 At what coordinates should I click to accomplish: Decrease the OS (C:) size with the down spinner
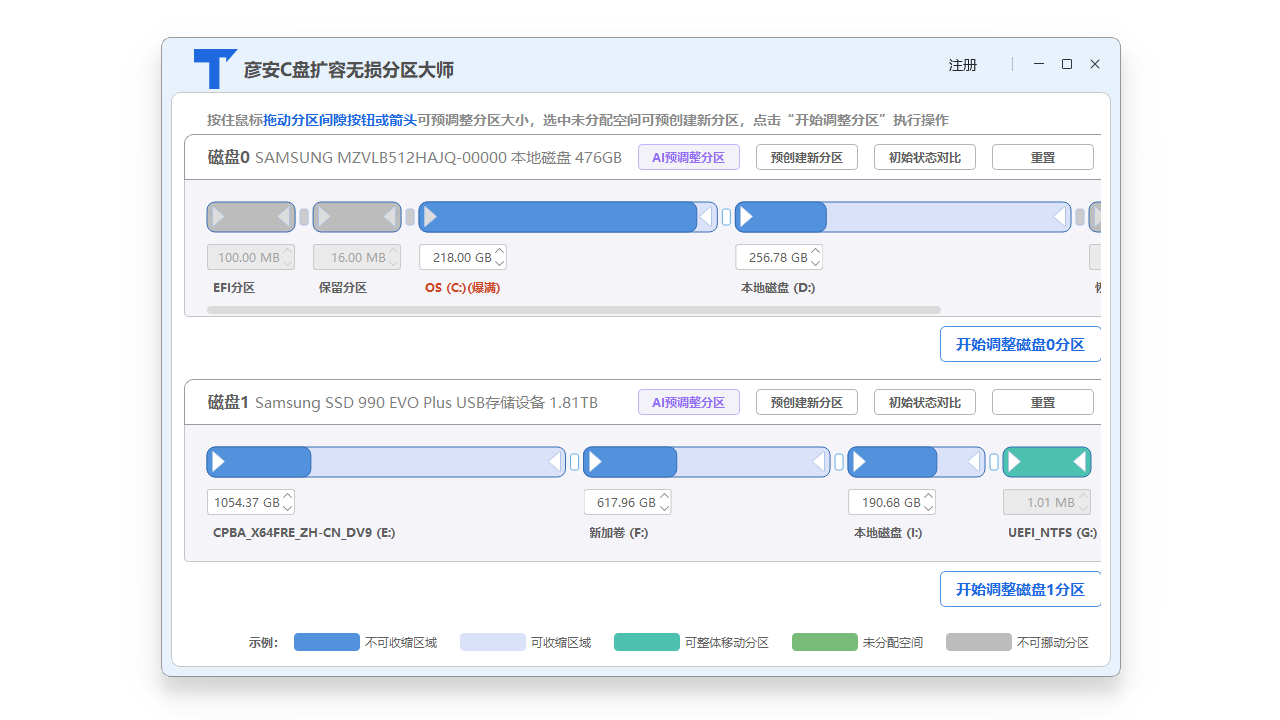point(500,263)
